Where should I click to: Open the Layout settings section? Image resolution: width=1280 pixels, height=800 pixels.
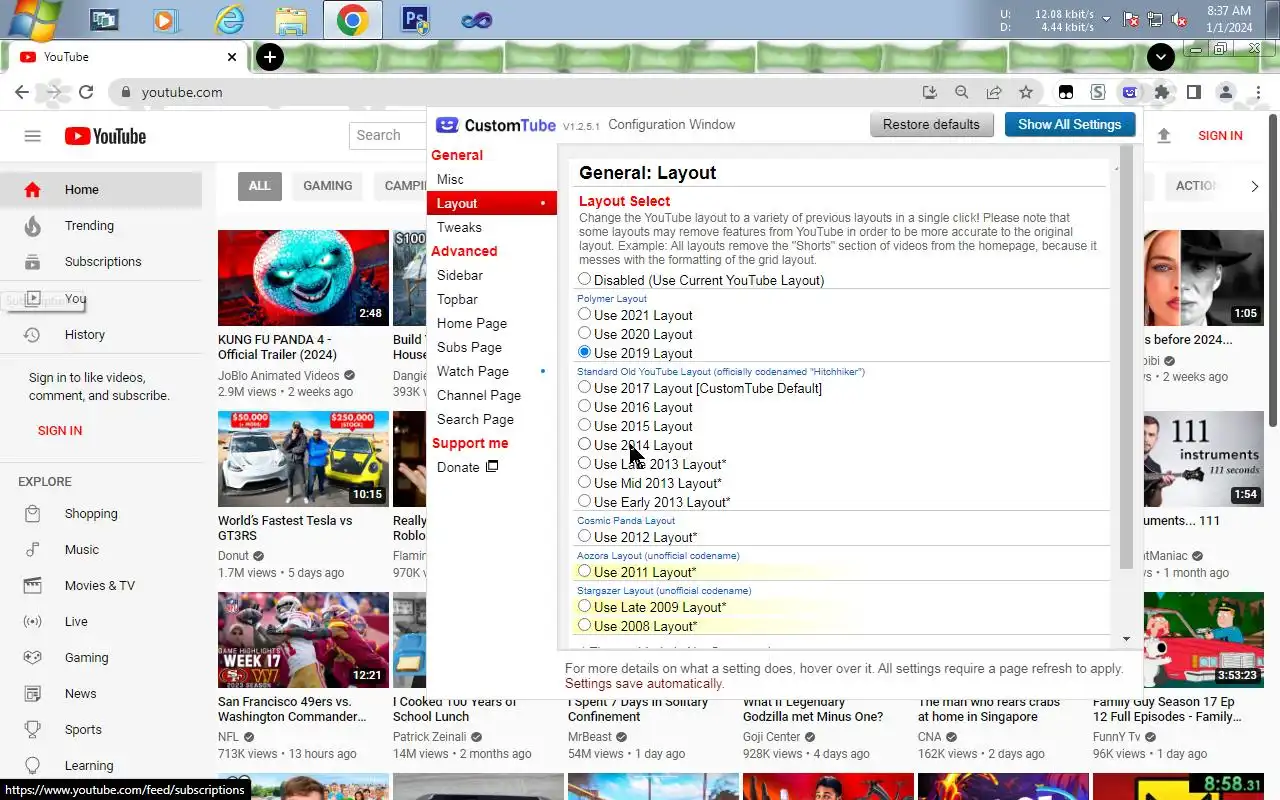(491, 203)
